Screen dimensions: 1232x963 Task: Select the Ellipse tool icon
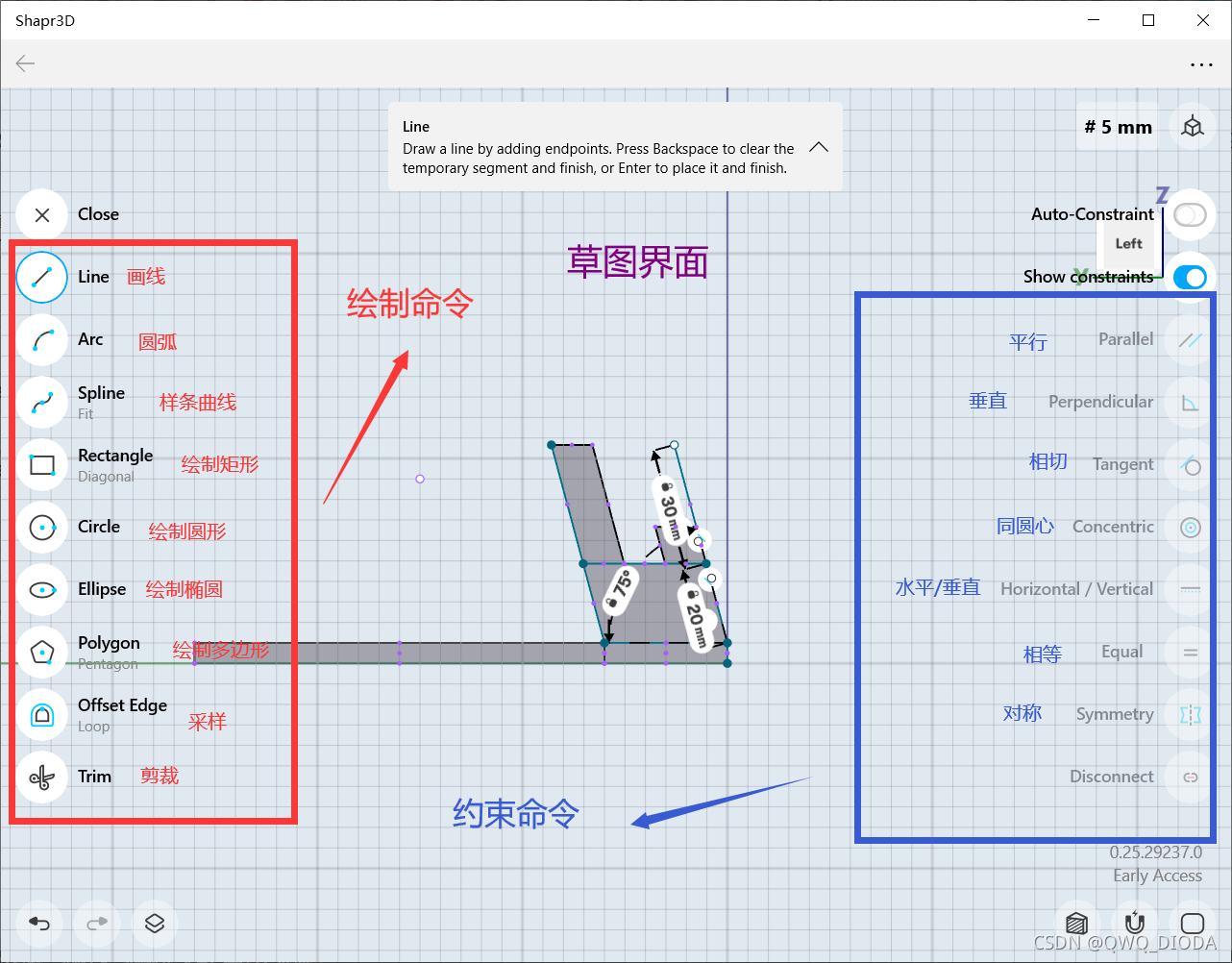[x=41, y=589]
